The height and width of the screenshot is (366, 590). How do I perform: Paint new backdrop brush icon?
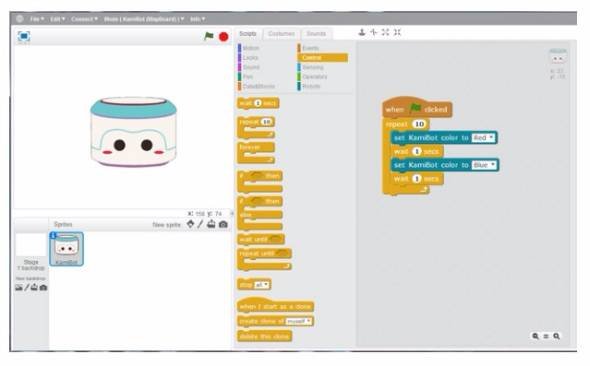point(26,288)
